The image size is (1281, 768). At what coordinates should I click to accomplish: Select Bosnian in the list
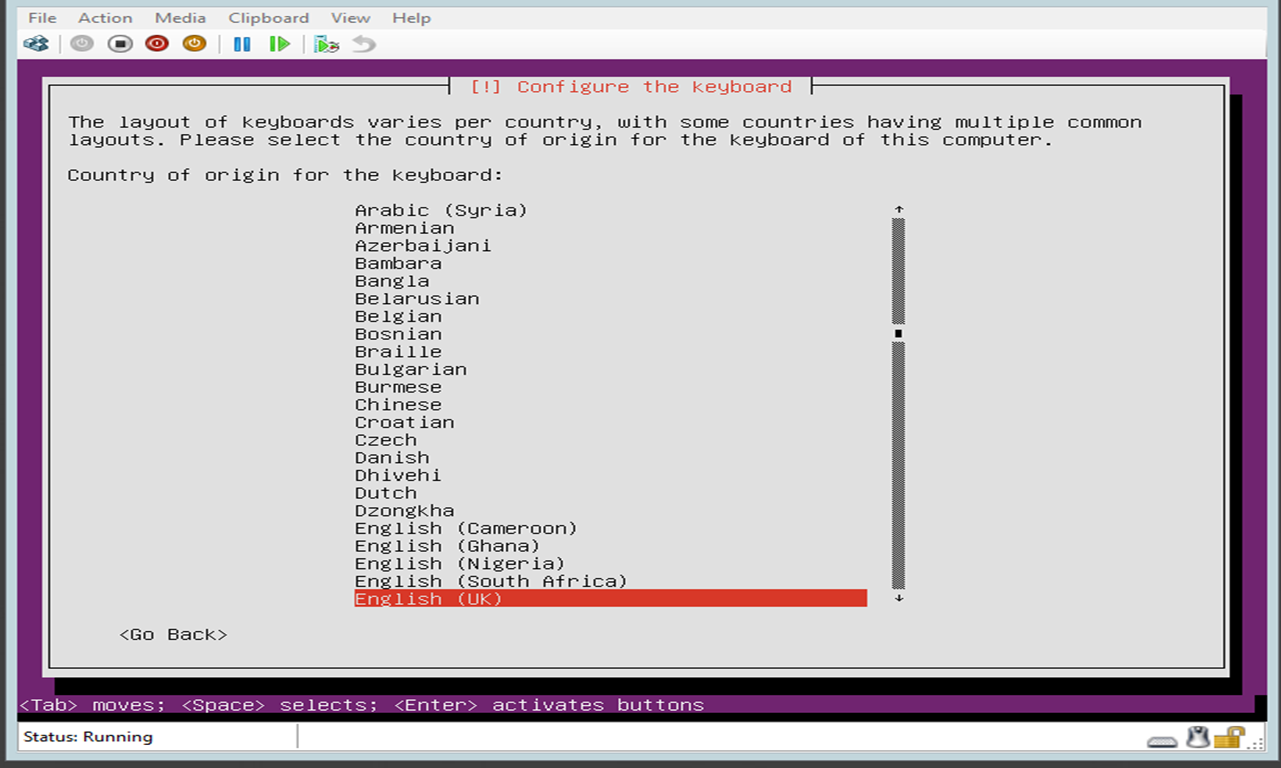coord(611,334)
